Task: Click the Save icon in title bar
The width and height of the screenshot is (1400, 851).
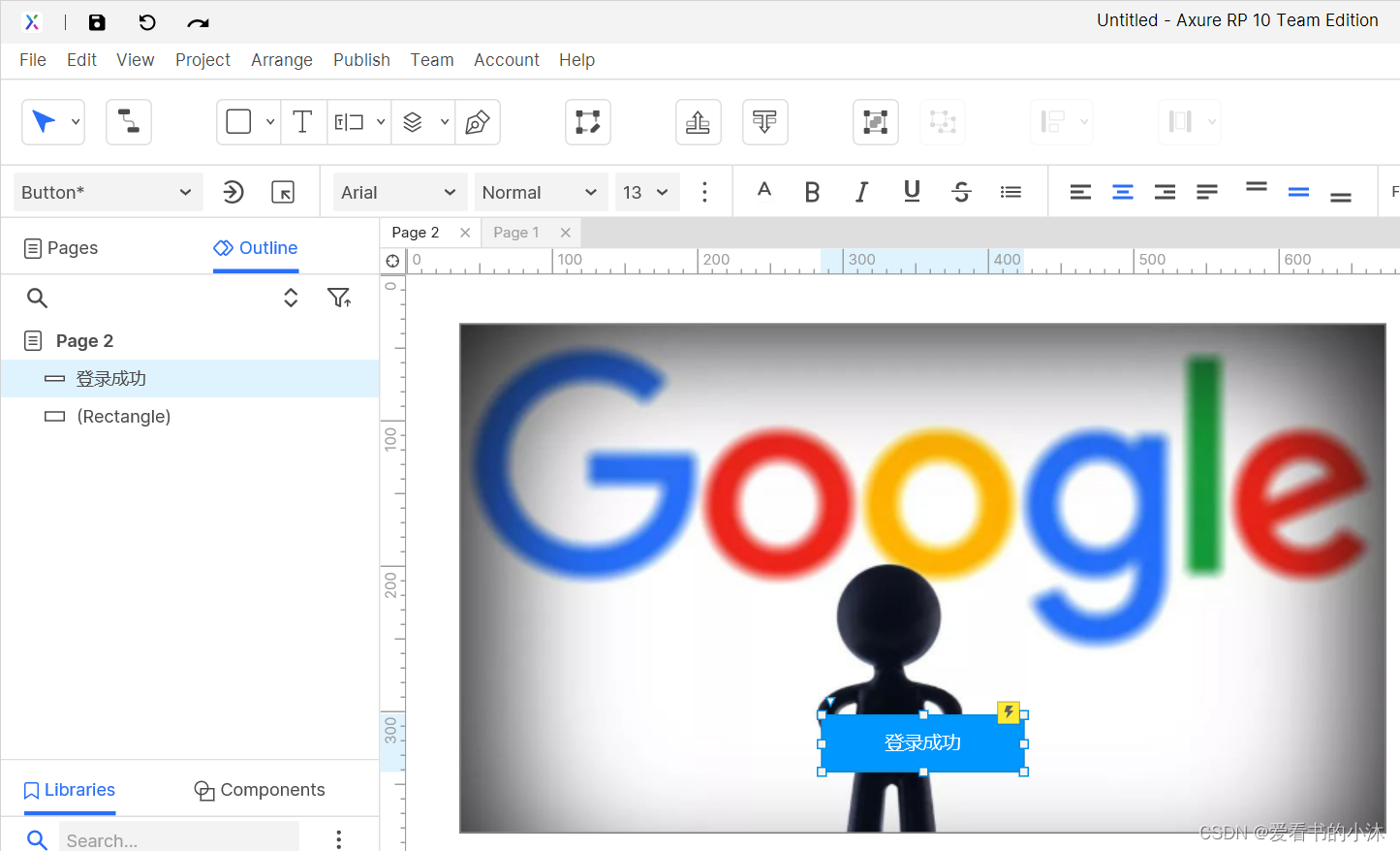Action: point(97,22)
